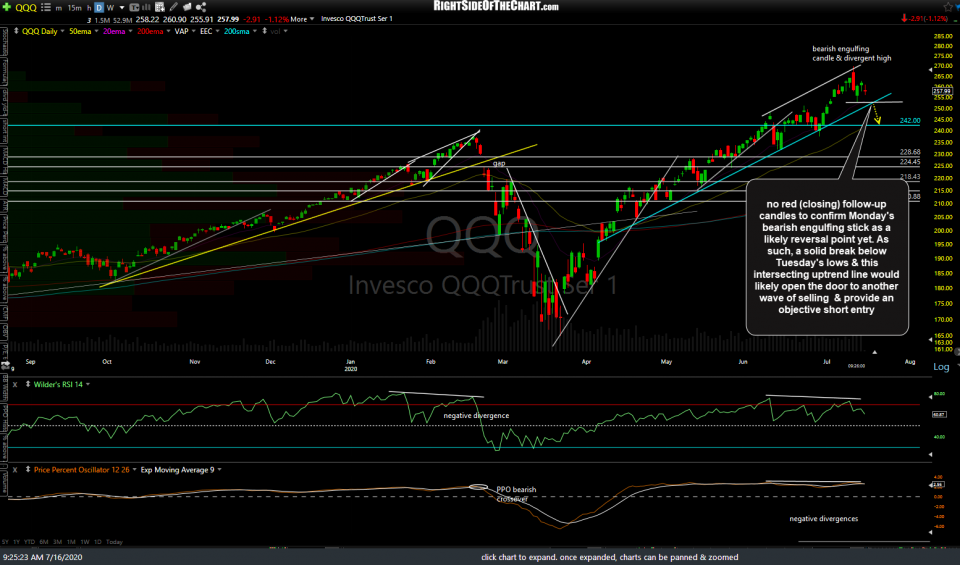
Task: Select the minute (m) timeframe
Action: click(59, 8)
